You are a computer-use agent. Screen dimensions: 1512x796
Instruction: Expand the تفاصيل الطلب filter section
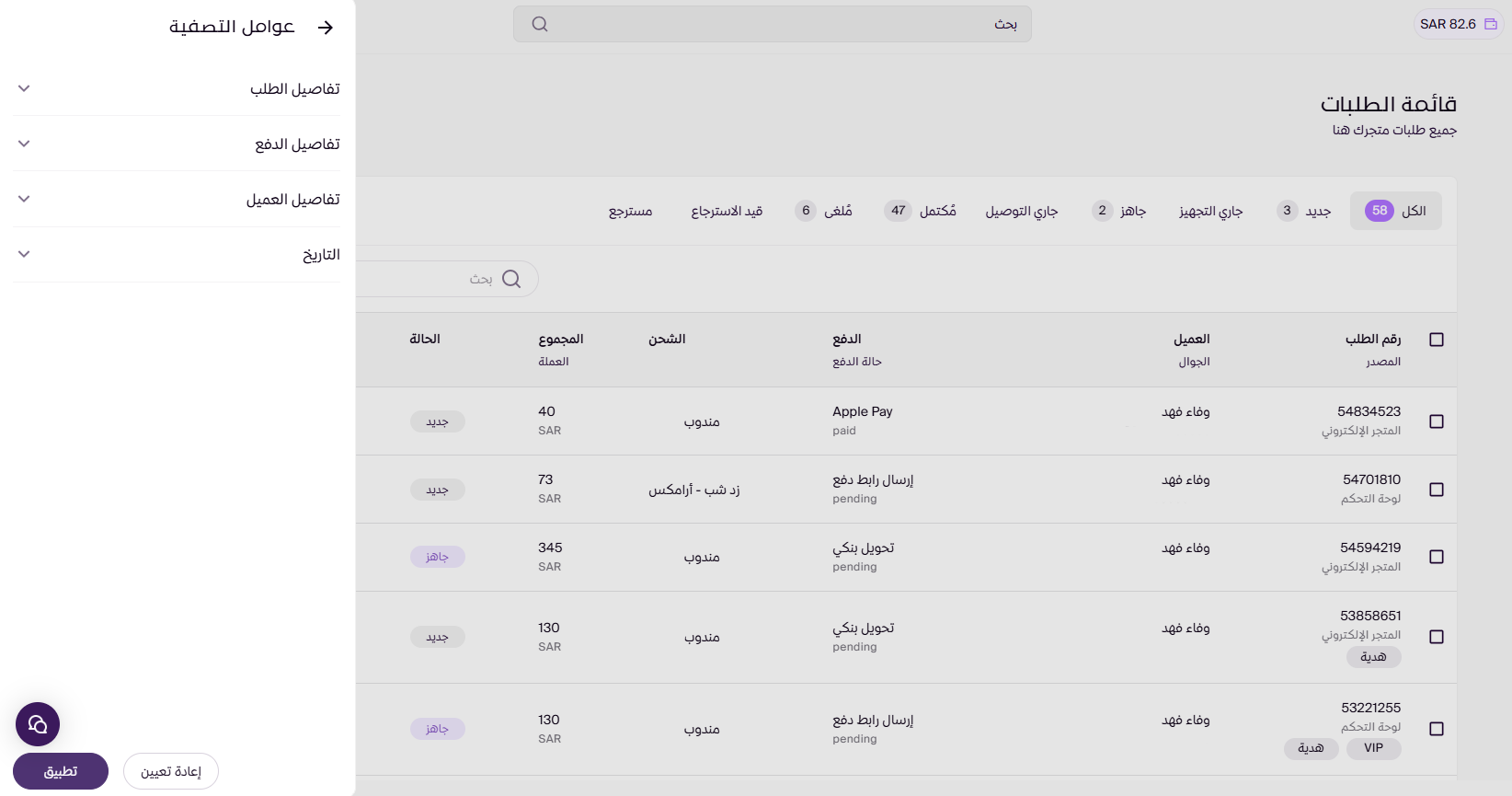tap(177, 88)
